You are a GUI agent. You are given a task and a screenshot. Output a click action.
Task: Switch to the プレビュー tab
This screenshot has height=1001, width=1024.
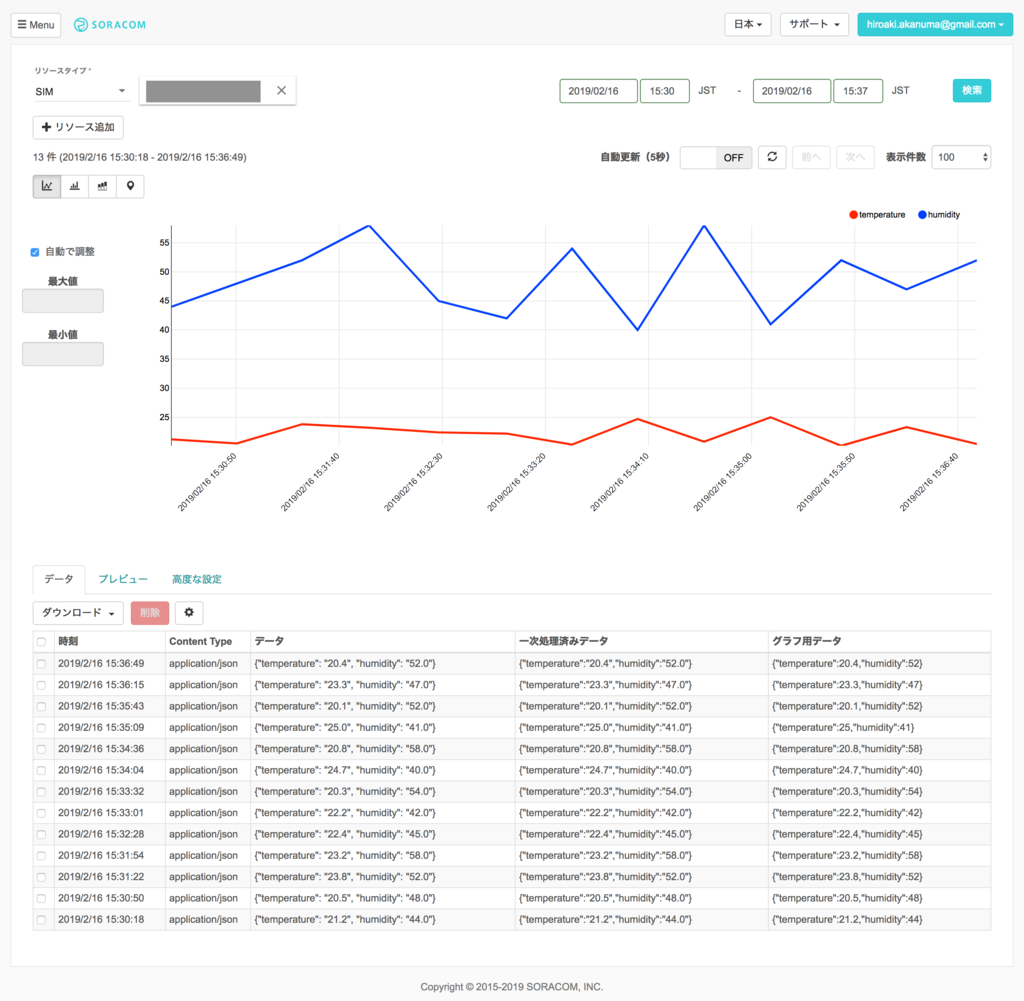(123, 579)
